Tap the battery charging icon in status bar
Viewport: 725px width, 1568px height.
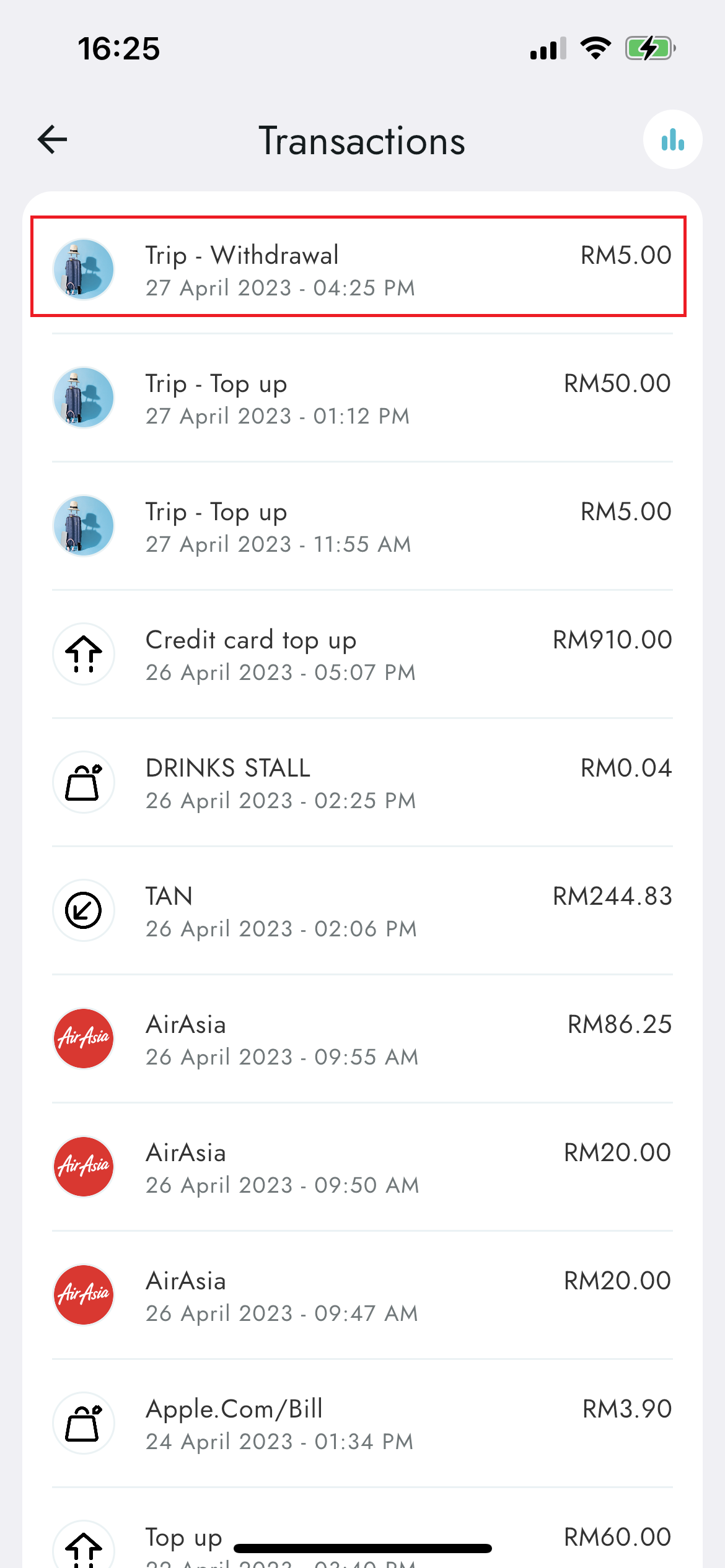650,48
